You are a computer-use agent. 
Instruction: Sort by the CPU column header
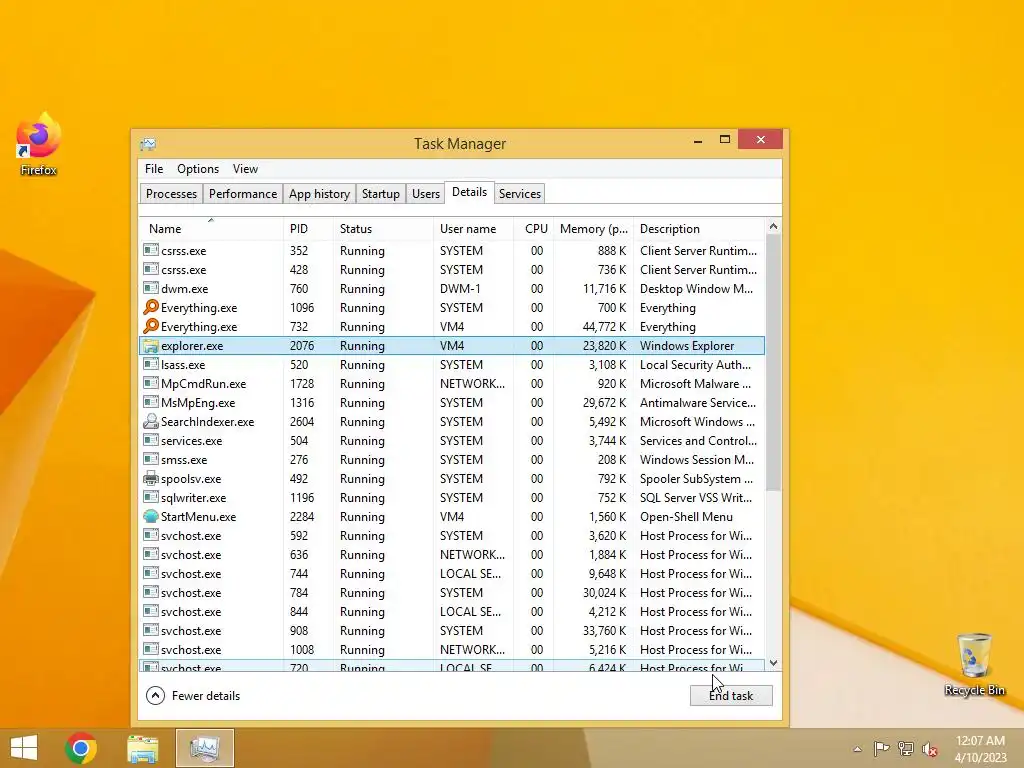tap(534, 229)
